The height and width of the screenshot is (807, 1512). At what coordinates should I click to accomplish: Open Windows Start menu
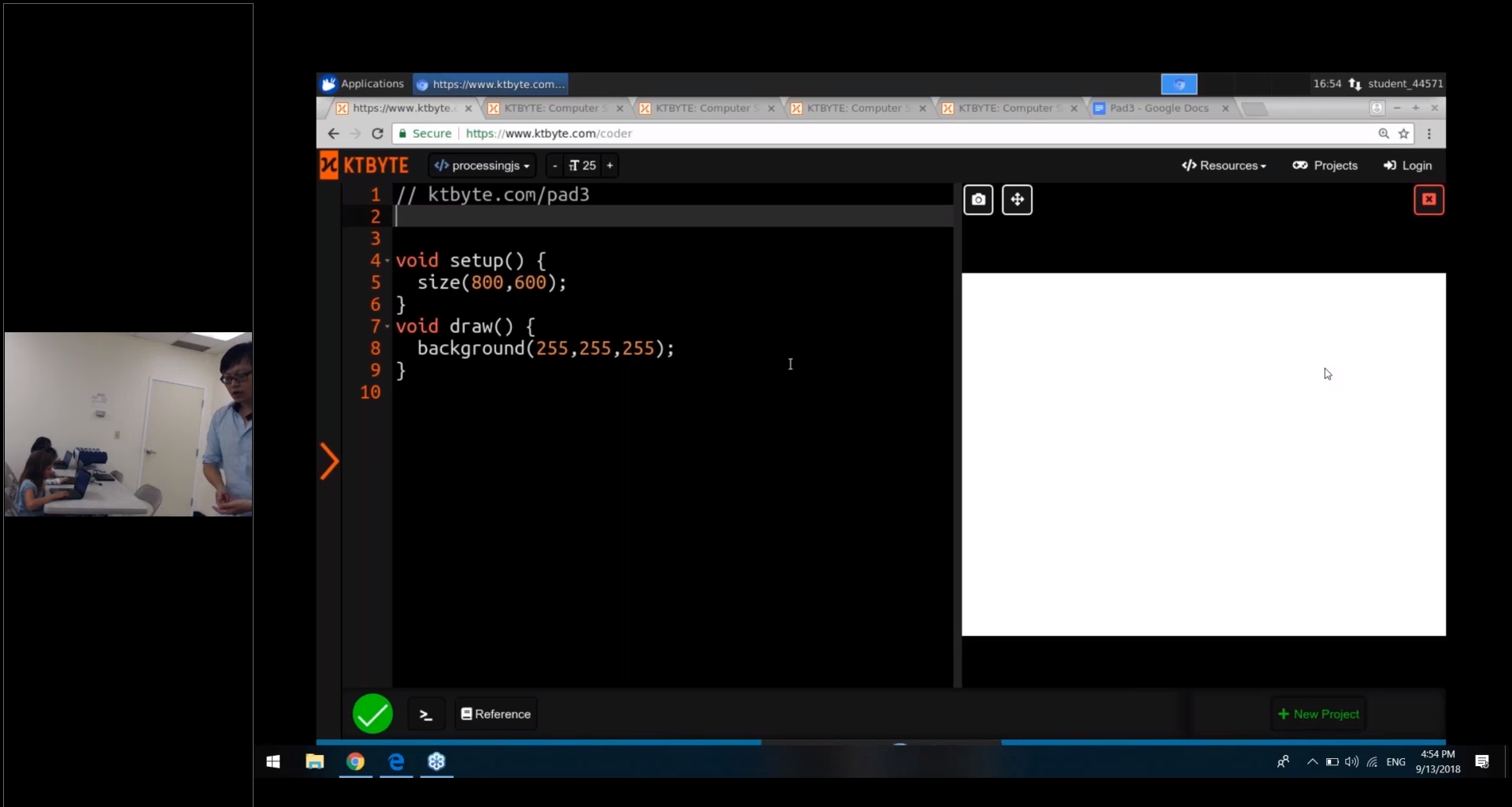273,761
